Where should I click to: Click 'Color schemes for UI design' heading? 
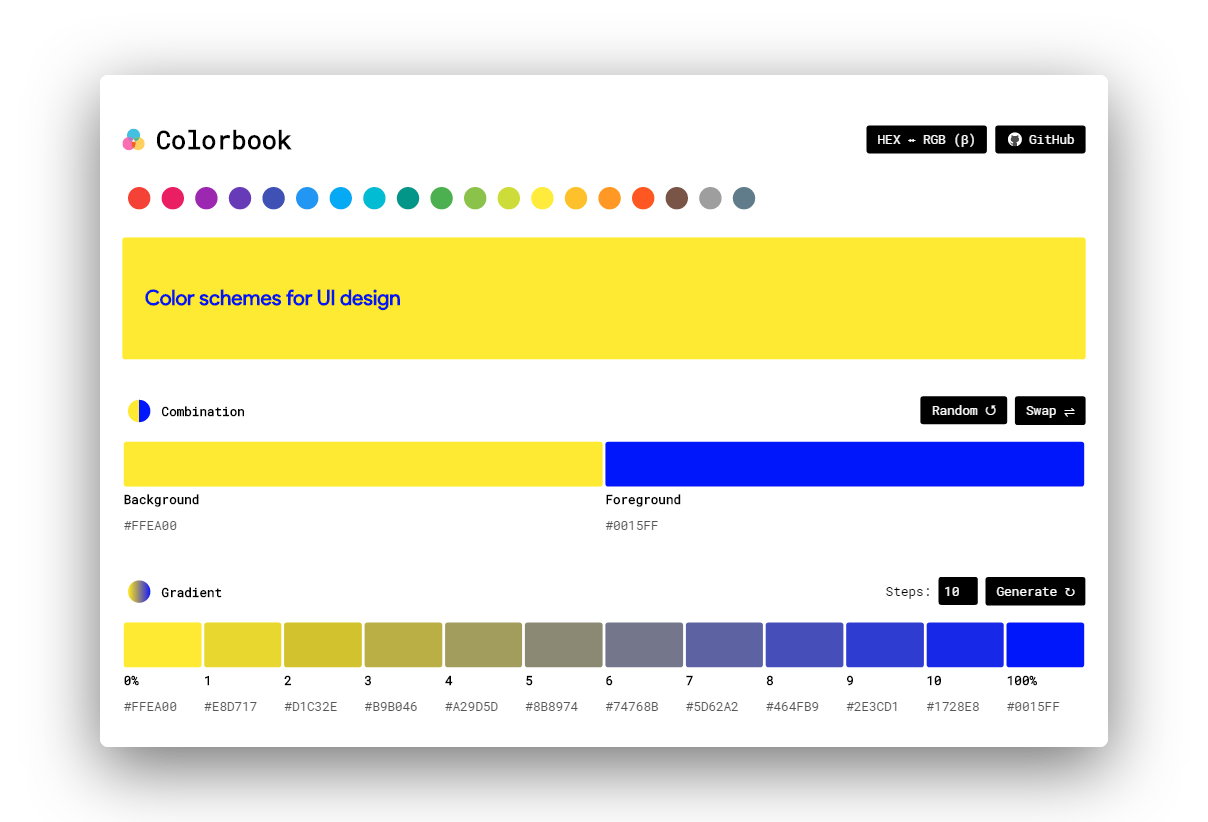tap(273, 298)
